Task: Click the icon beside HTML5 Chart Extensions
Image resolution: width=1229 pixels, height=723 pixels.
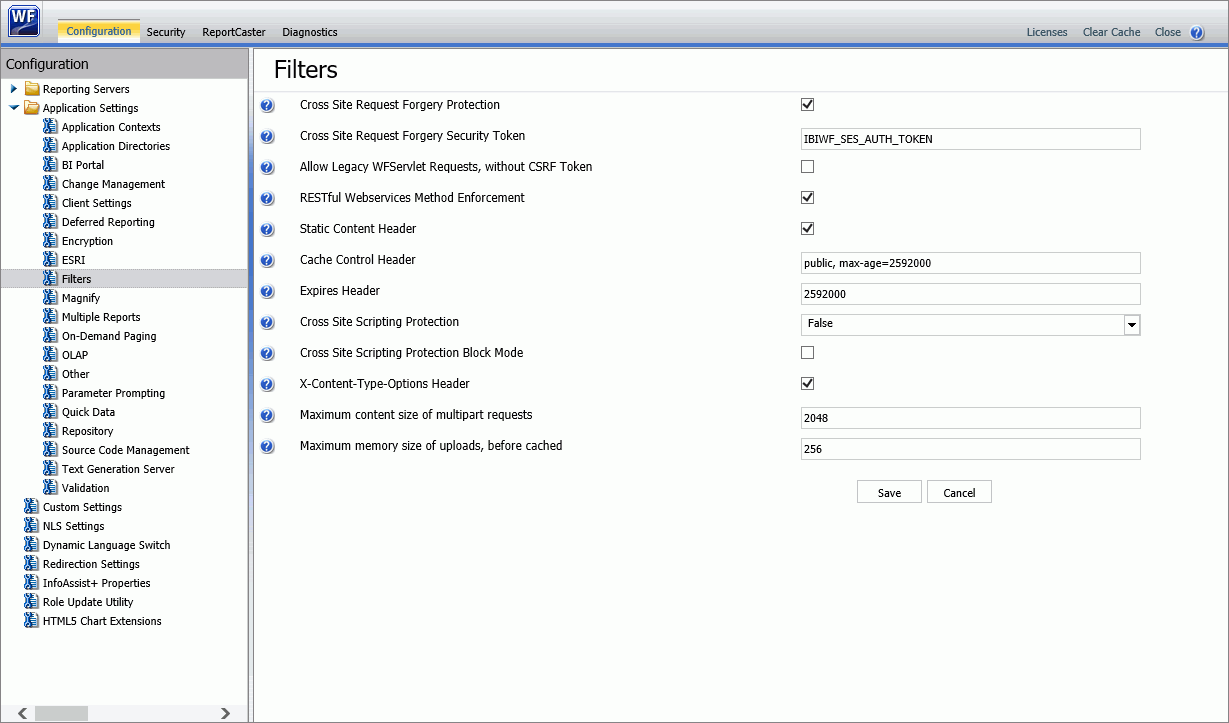Action: [x=31, y=621]
